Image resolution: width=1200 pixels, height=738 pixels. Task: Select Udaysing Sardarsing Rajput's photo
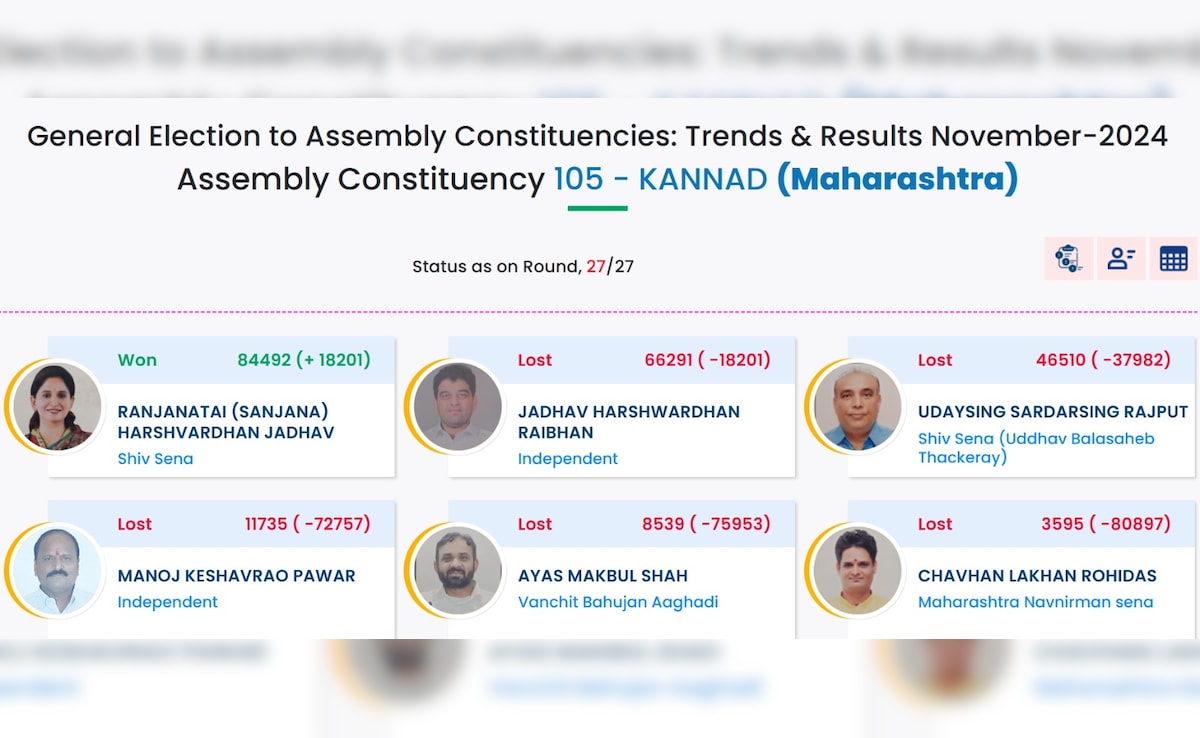coord(857,406)
